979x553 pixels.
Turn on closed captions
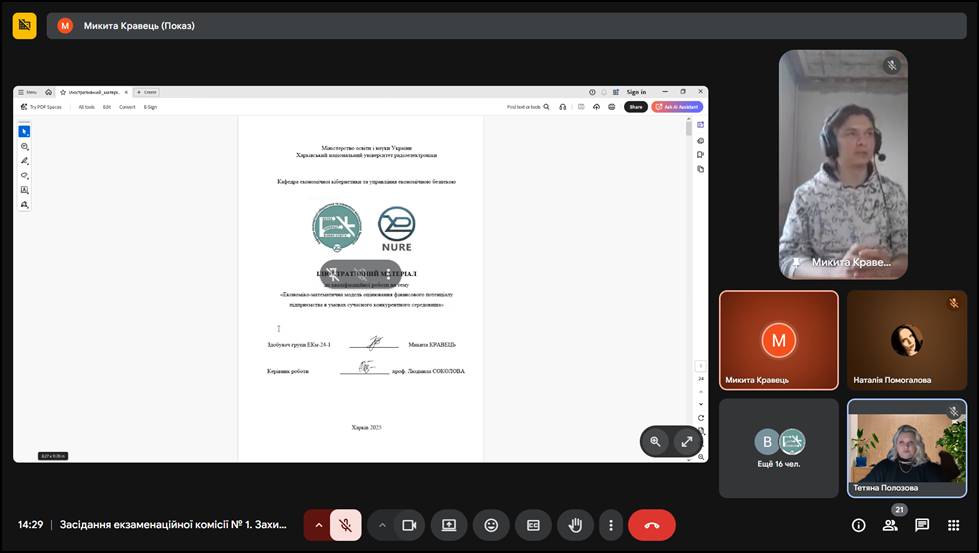(x=533, y=525)
